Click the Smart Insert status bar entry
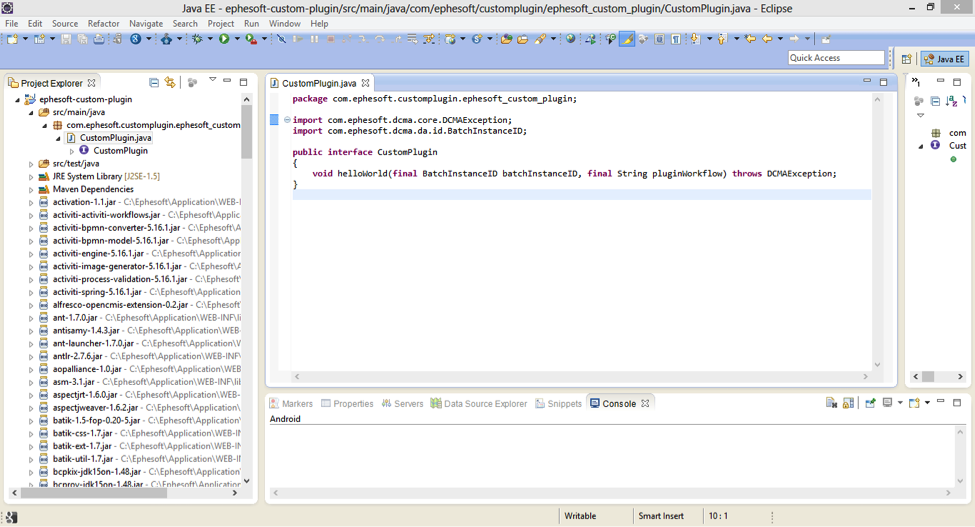This screenshot has width=975, height=527. pyautogui.click(x=660, y=516)
